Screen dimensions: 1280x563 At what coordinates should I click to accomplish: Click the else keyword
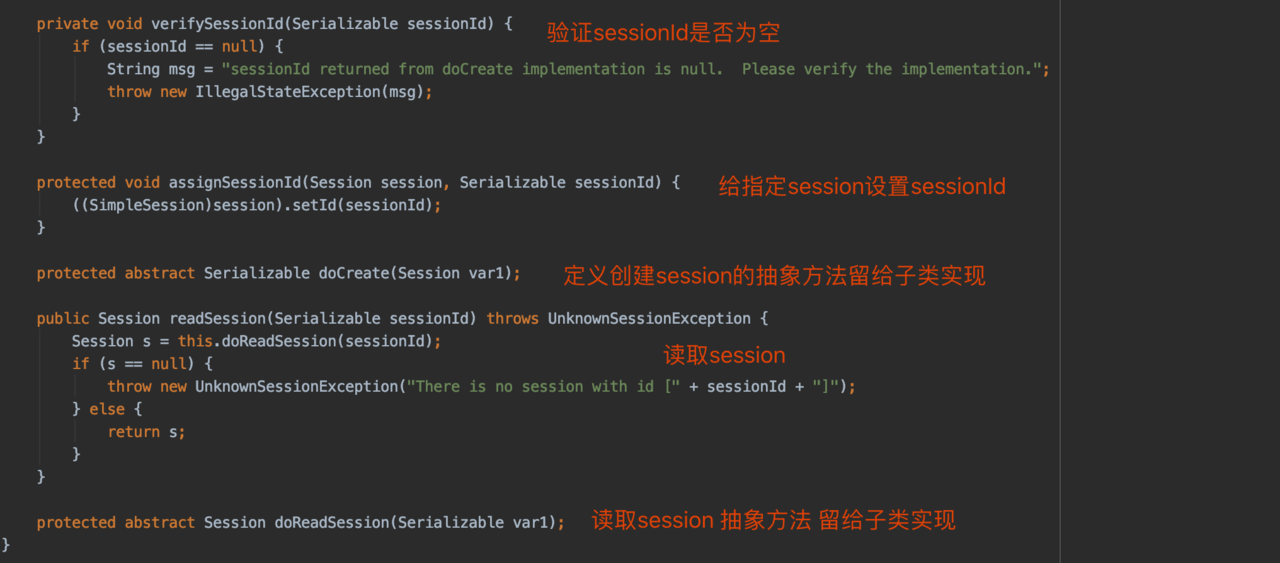click(107, 409)
